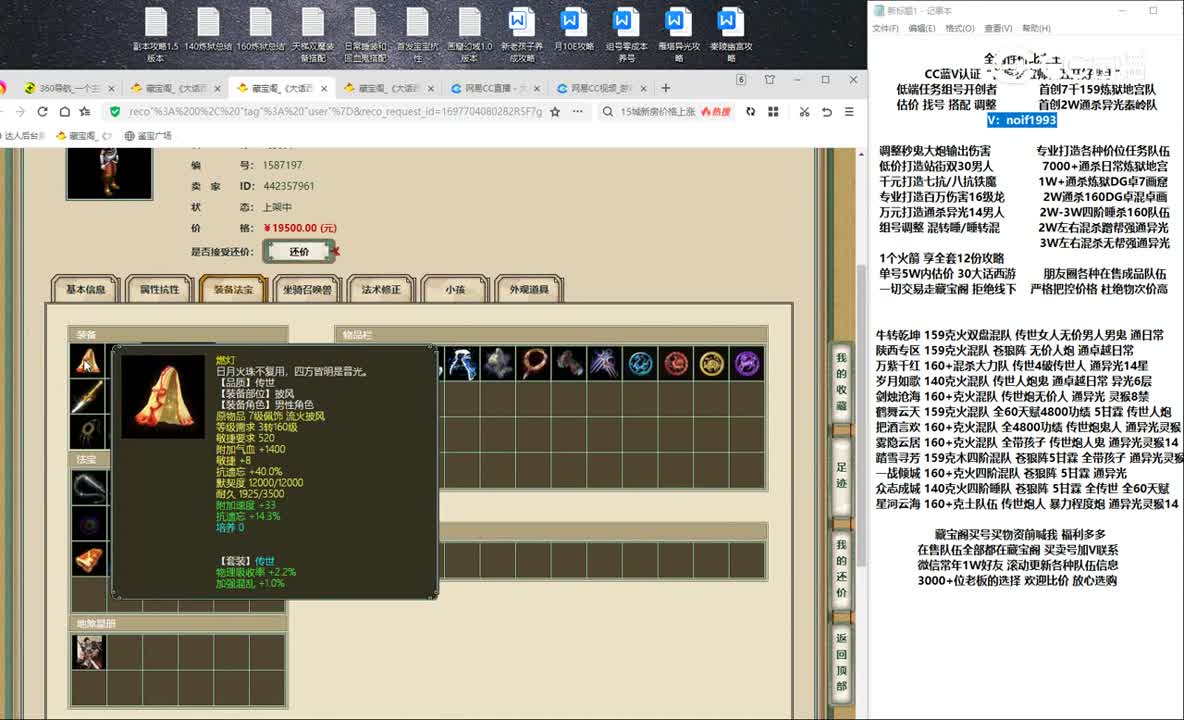This screenshot has height=720, width=1184.
Task: Click the 返回顶部 side button
Action: pyautogui.click(x=841, y=662)
